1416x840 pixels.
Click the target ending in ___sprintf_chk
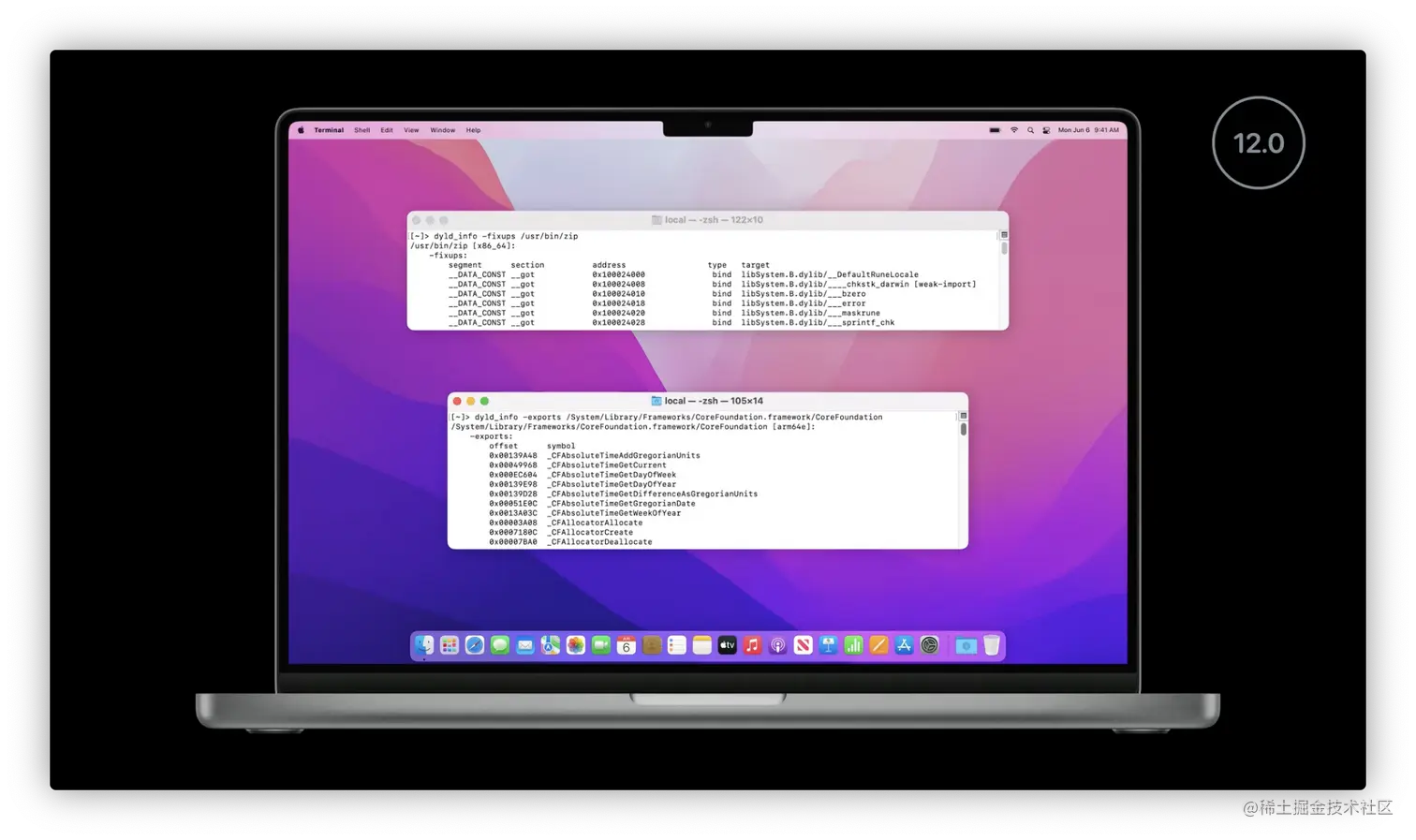[818, 322]
